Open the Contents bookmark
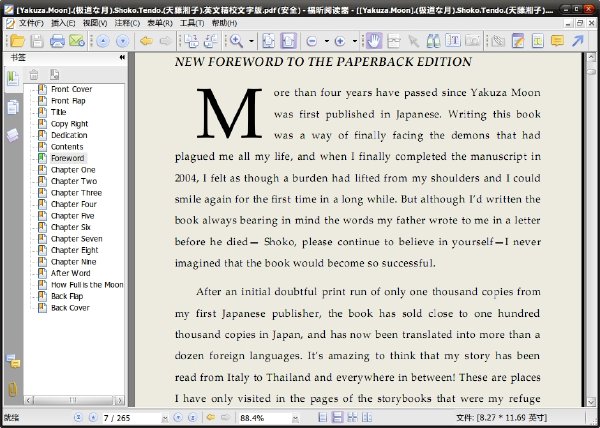The height and width of the screenshot is (428, 600). (x=67, y=146)
